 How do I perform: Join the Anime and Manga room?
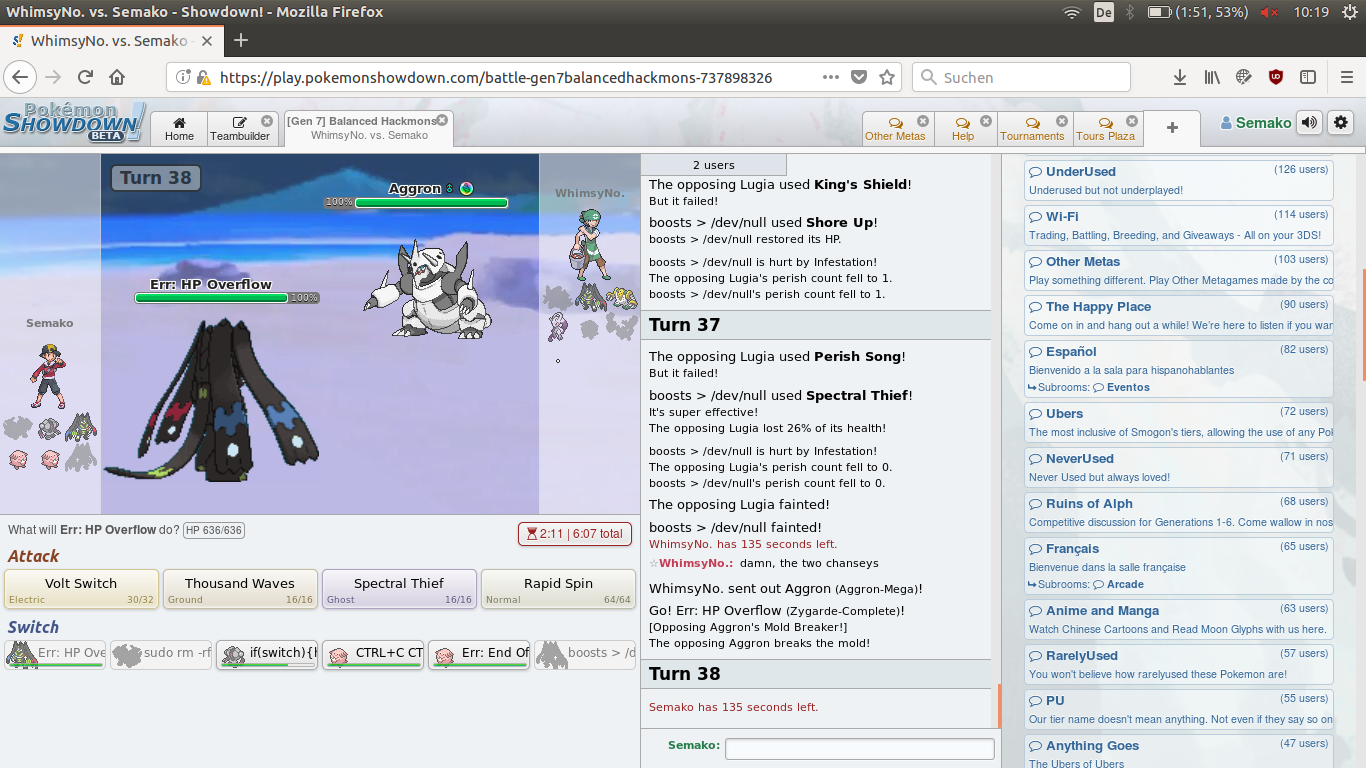[1179, 619]
